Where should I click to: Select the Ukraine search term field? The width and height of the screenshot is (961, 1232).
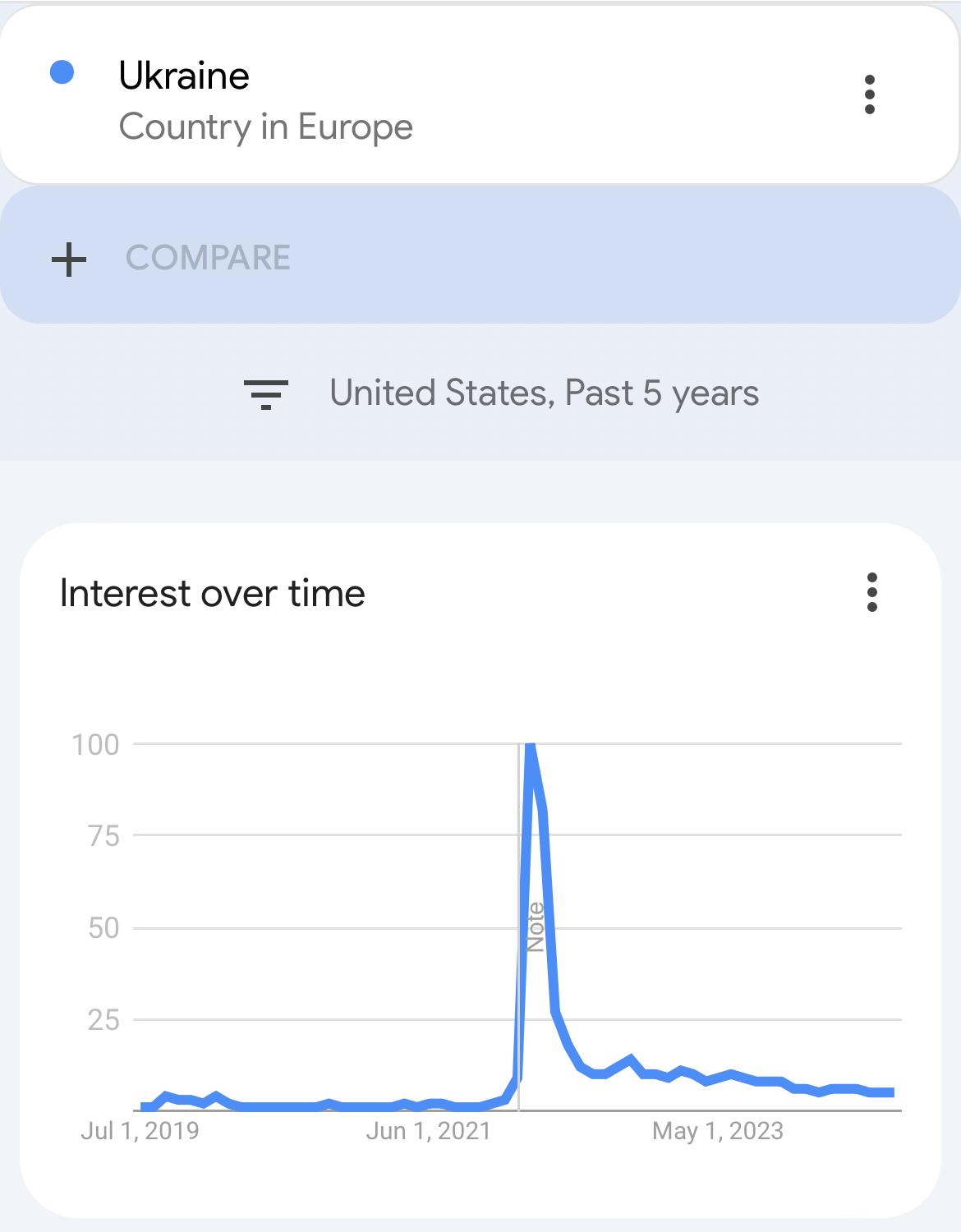tap(480, 95)
